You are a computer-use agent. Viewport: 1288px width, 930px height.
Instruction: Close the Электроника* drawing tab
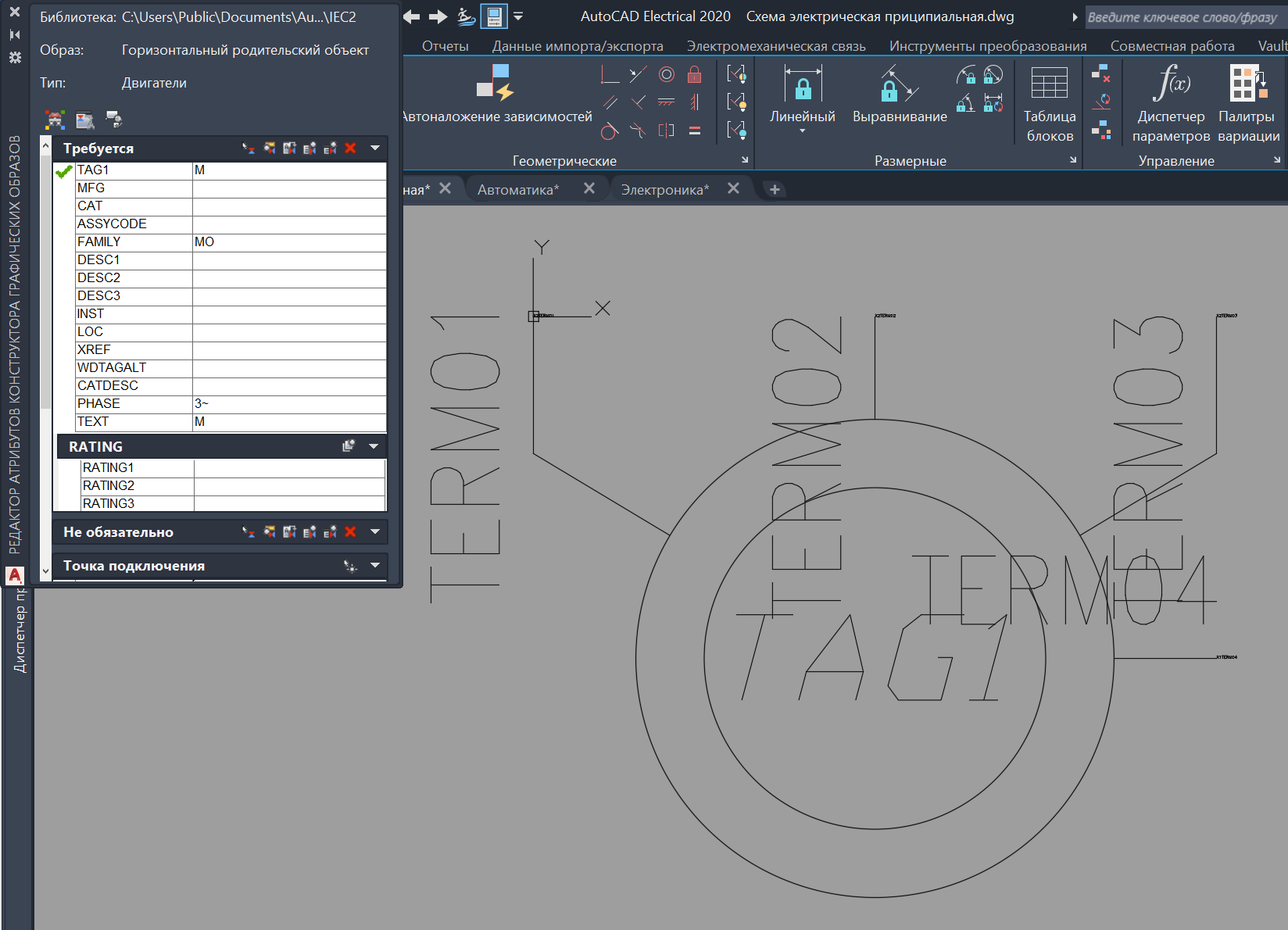click(733, 188)
